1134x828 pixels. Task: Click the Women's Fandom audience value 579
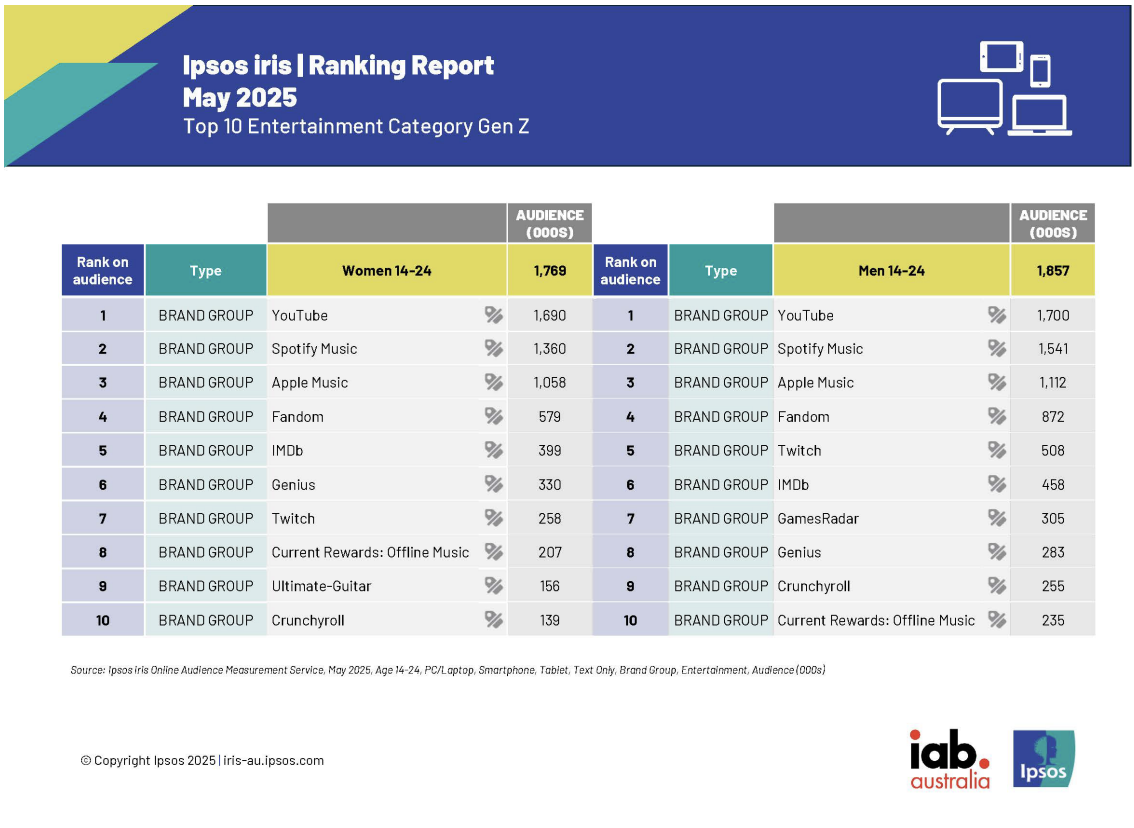tap(550, 417)
